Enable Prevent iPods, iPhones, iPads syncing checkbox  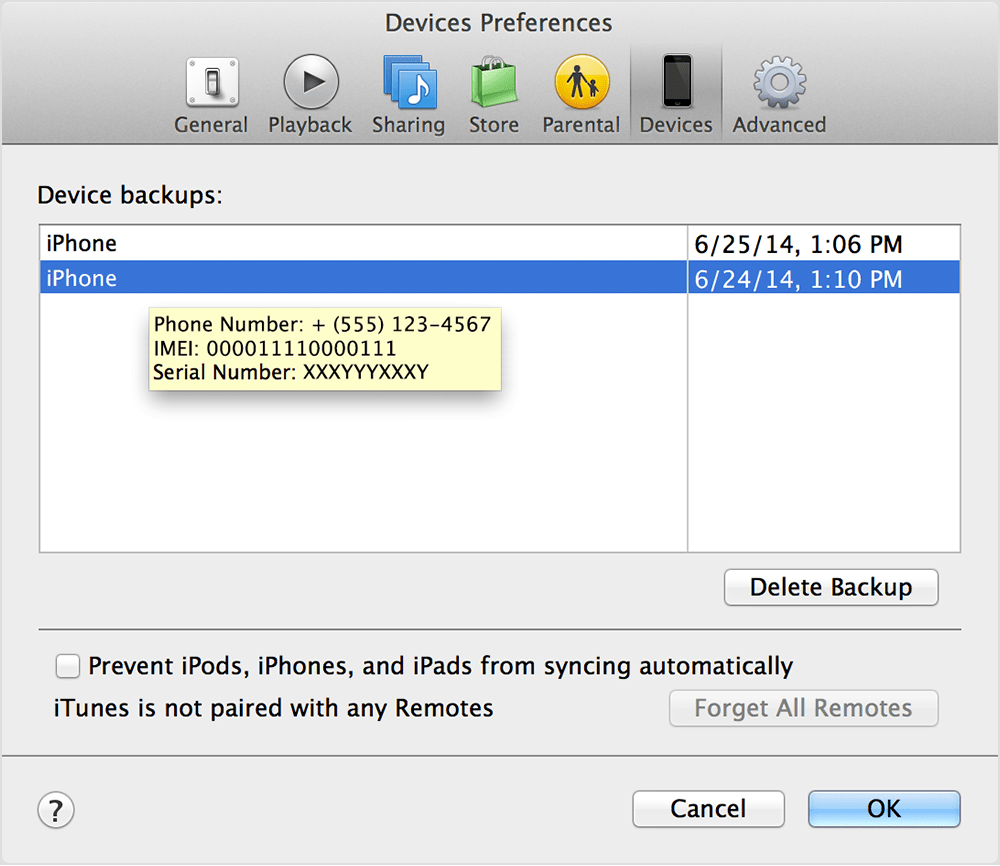point(68,666)
